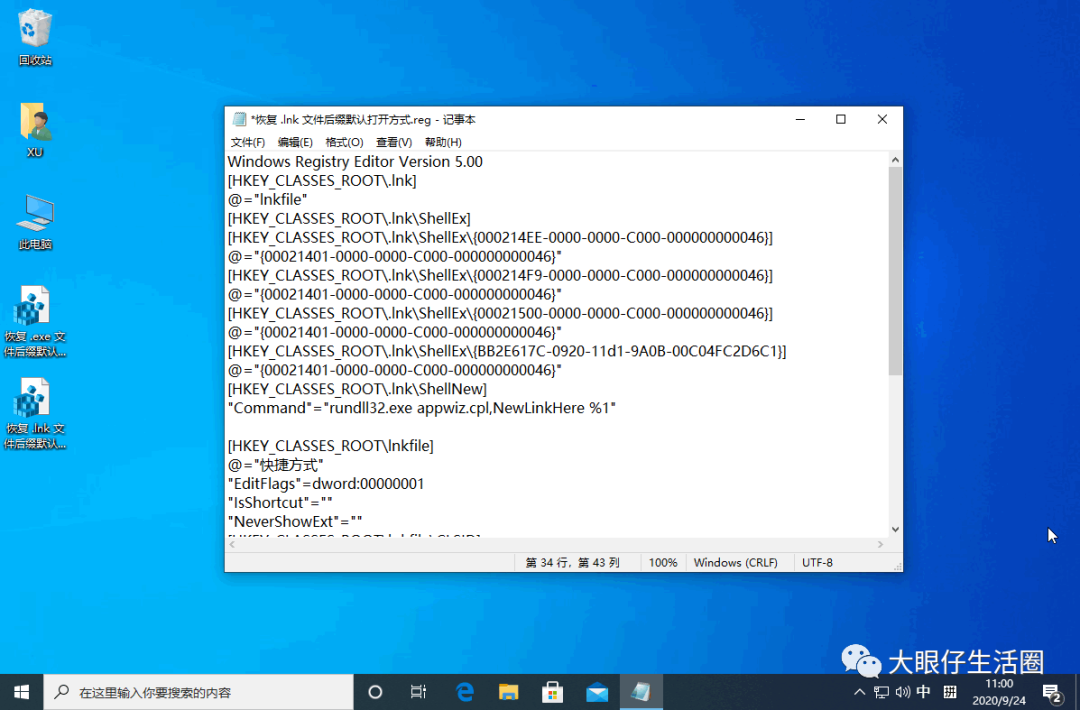The height and width of the screenshot is (710, 1080).
Task: Click the vertical scrollbar thumb in Notepad
Action: pyautogui.click(x=895, y=271)
